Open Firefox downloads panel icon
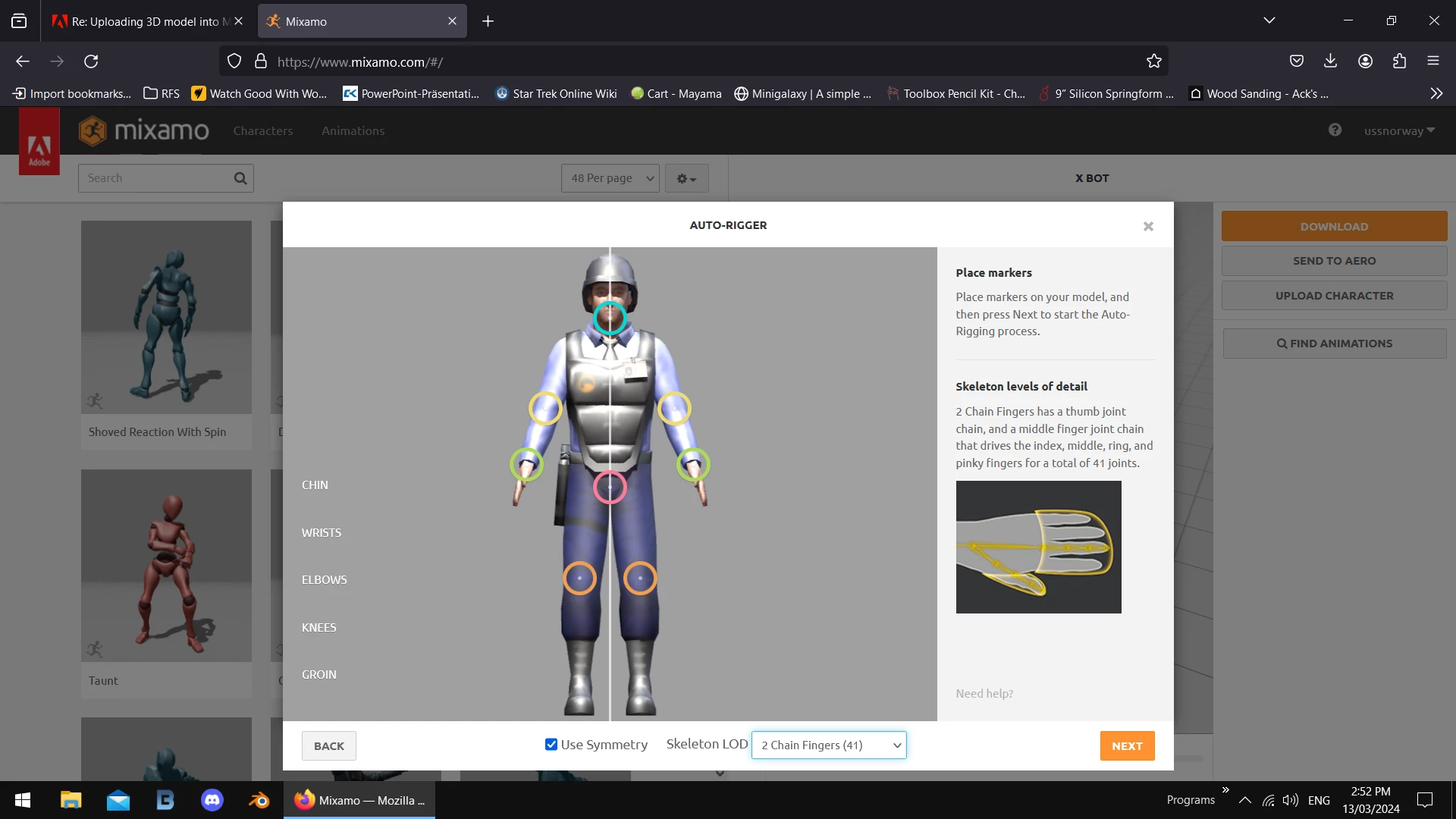1456x819 pixels. [1330, 61]
